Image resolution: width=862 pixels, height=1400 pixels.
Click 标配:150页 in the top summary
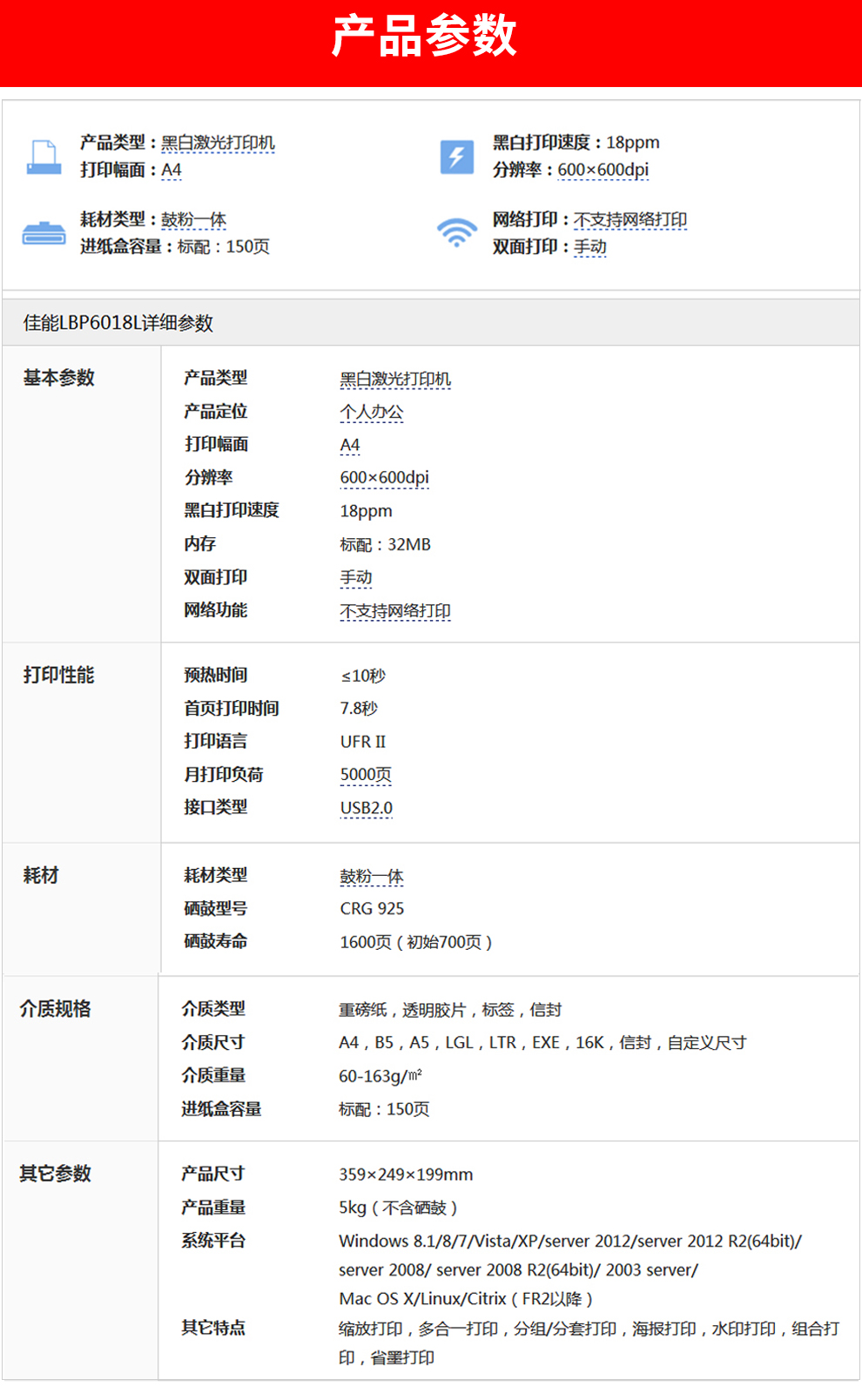point(224,246)
